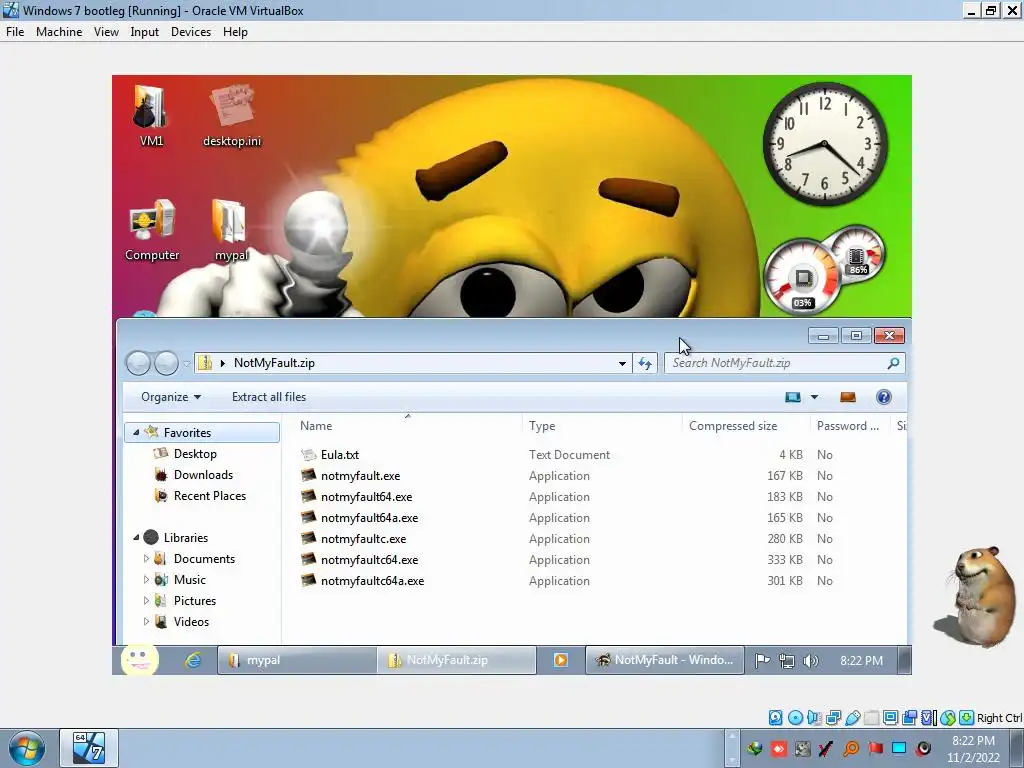Viewport: 1024px width, 768px height.
Task: Click the analog clock gadget
Action: coord(825,144)
